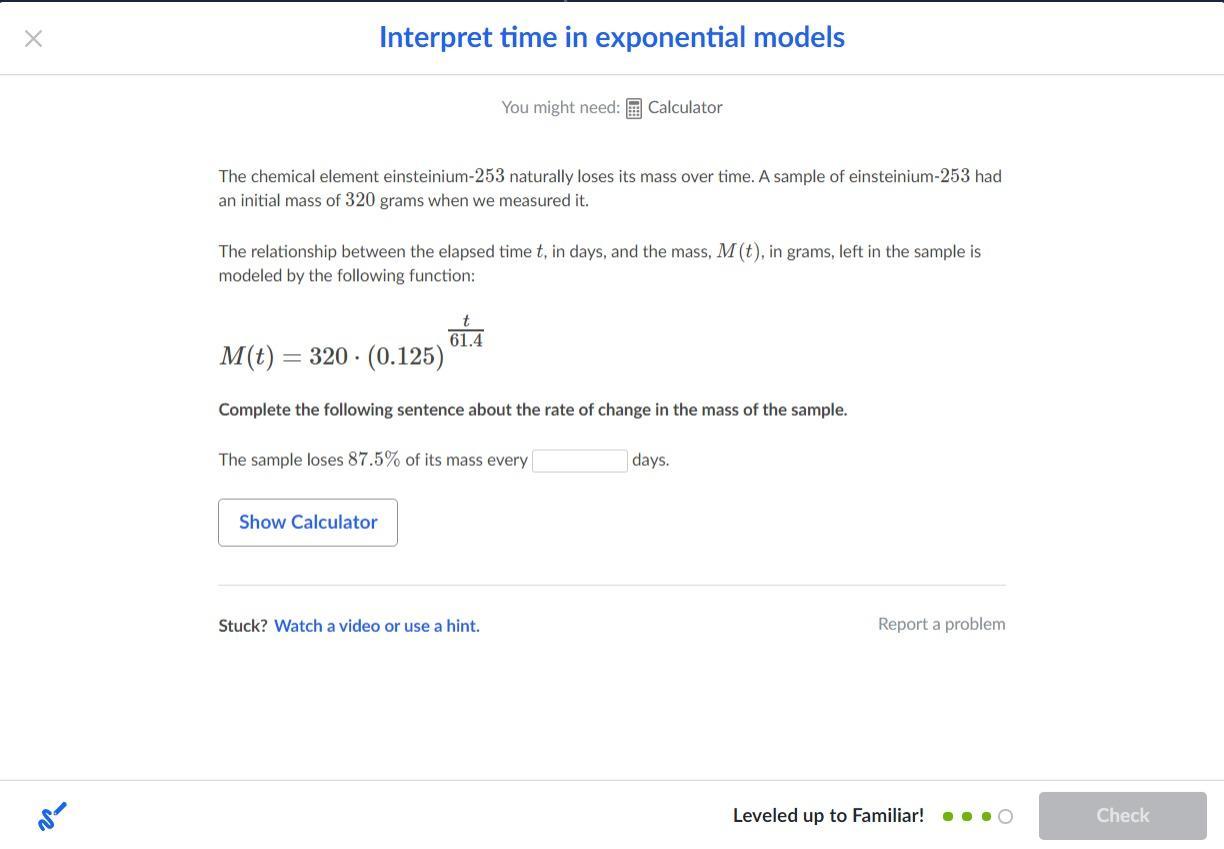The width and height of the screenshot is (1224, 849).
Task: Click the 'You might need:' label
Action: pos(560,107)
